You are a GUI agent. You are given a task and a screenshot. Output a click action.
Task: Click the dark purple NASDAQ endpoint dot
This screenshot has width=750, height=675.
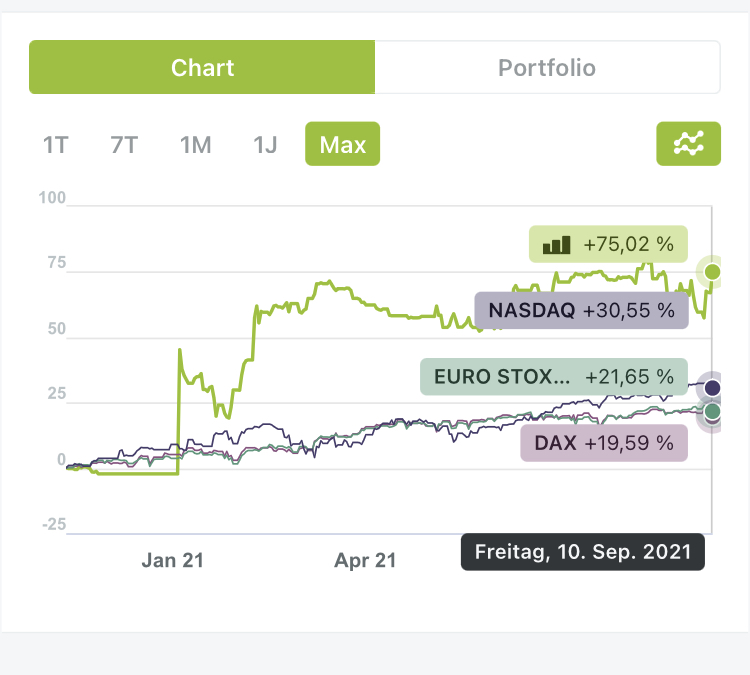click(712, 387)
